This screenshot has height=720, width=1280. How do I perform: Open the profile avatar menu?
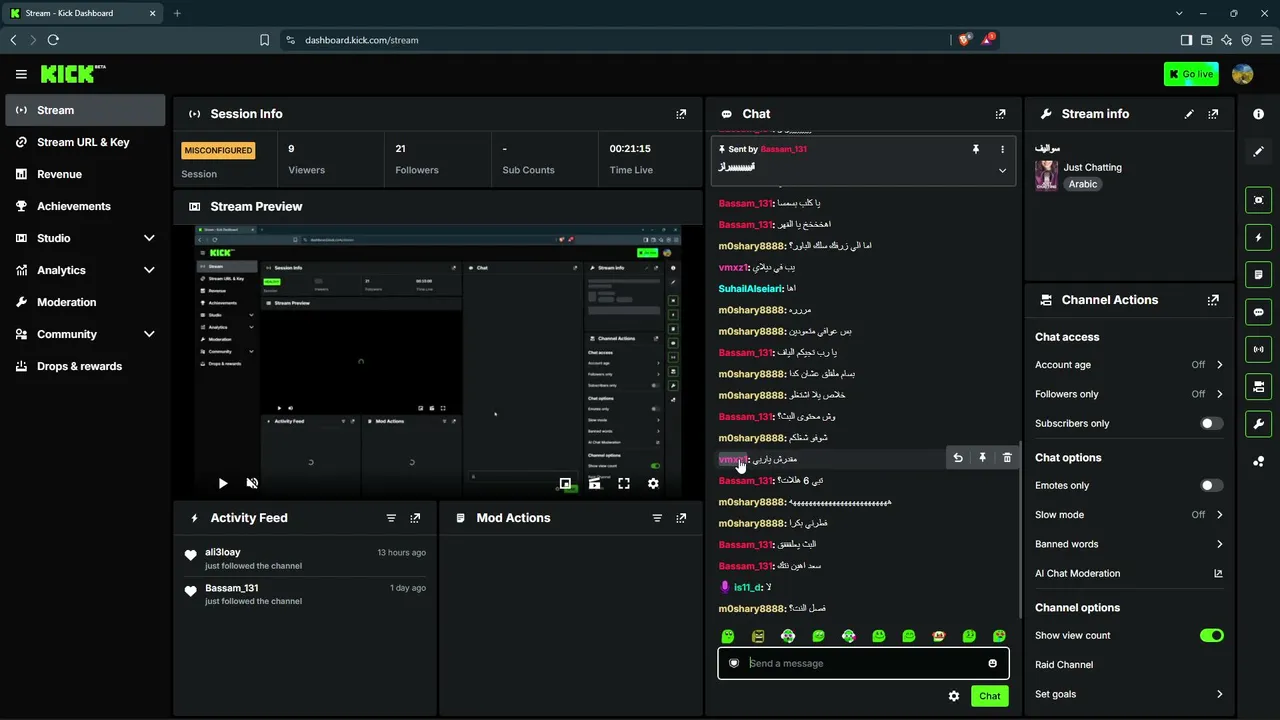pos(1243,74)
